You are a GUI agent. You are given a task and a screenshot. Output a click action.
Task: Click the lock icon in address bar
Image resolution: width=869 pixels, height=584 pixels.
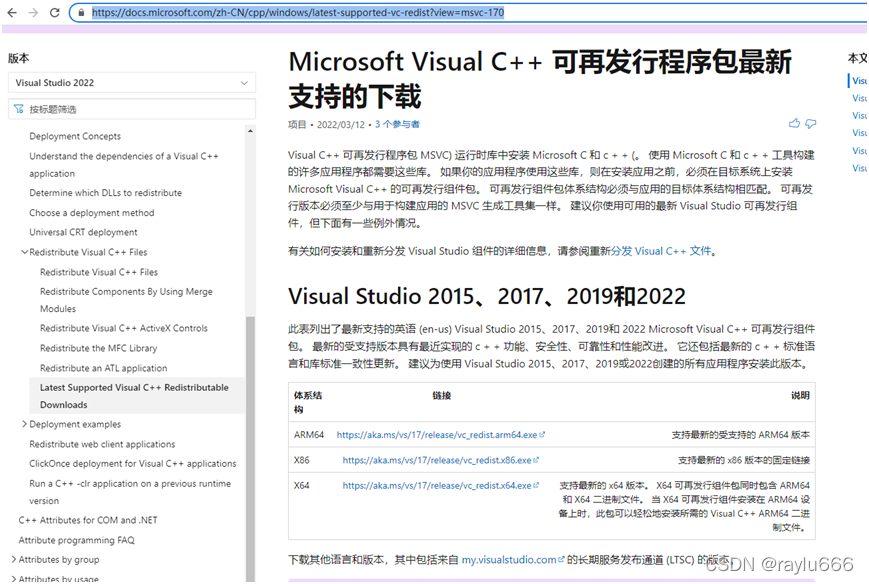click(x=81, y=13)
